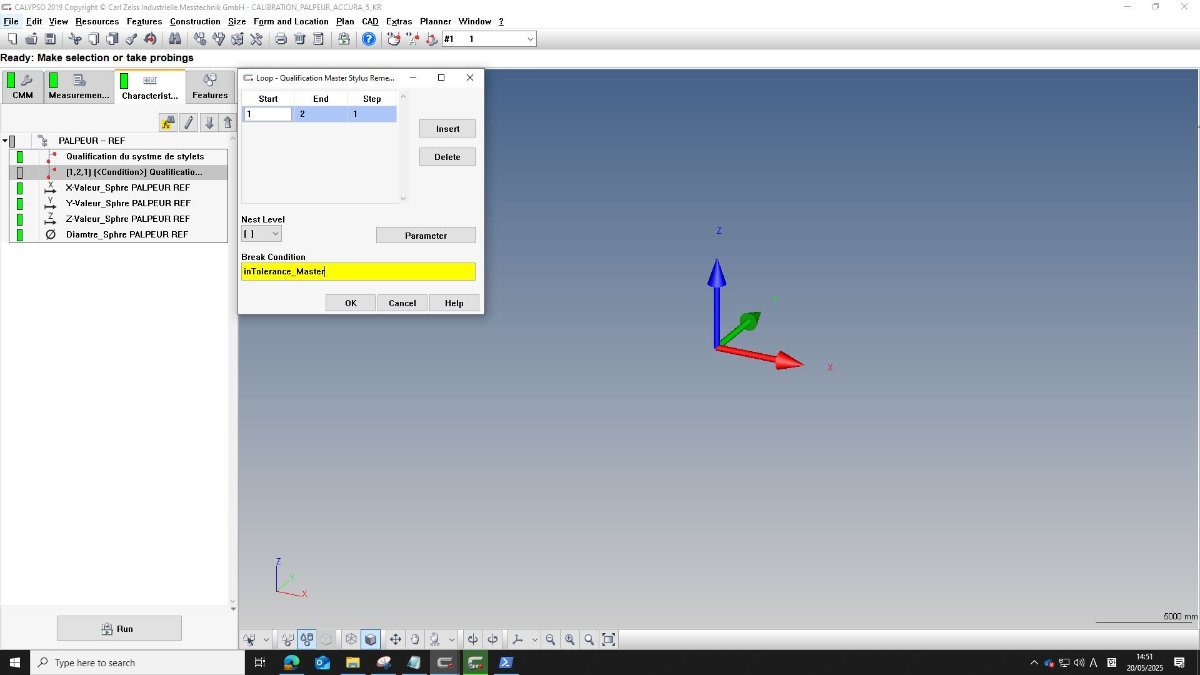Click the blue question mark help icon

pos(368,39)
